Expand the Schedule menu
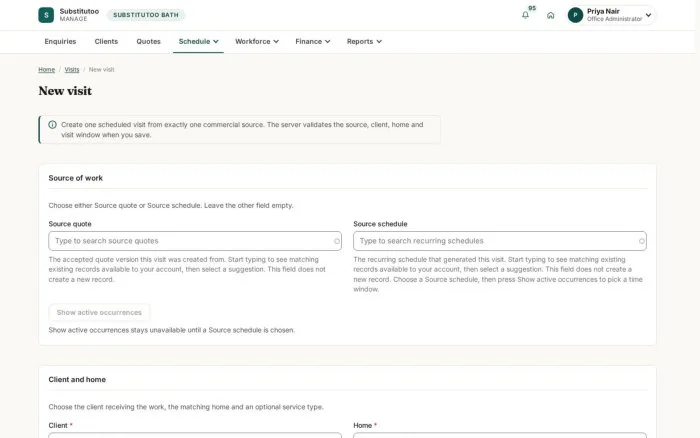700x438 pixels. (x=198, y=42)
